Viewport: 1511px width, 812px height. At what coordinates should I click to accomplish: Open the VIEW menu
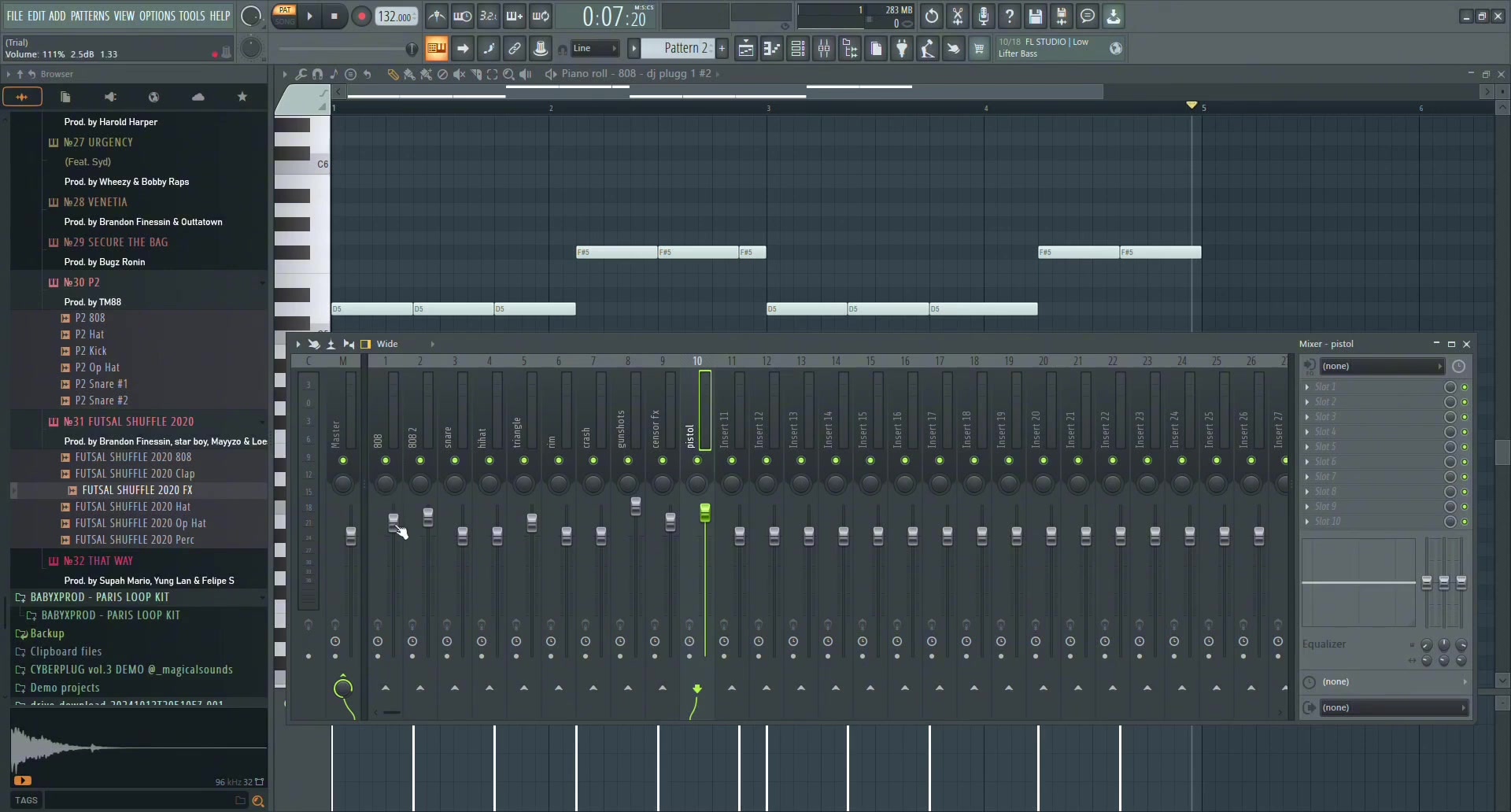click(124, 16)
